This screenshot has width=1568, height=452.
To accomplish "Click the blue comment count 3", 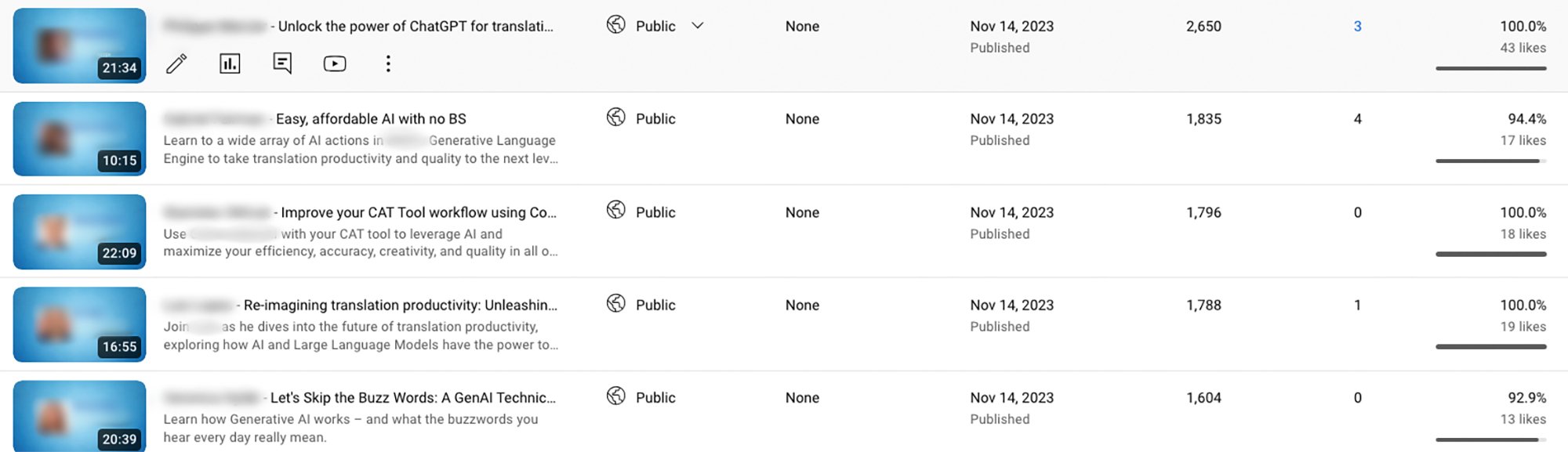I will click(x=1358, y=27).
